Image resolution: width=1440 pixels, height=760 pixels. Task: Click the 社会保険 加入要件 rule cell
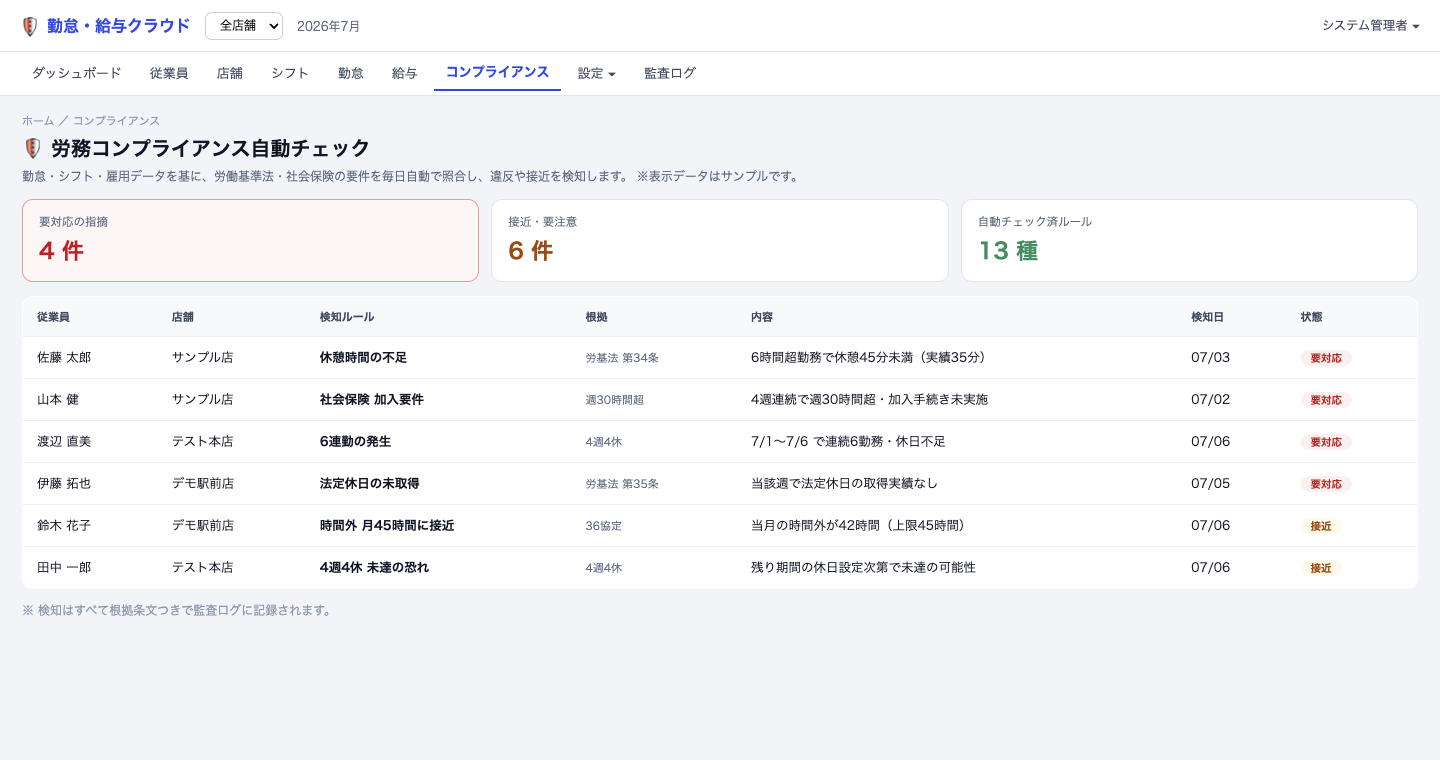click(372, 399)
